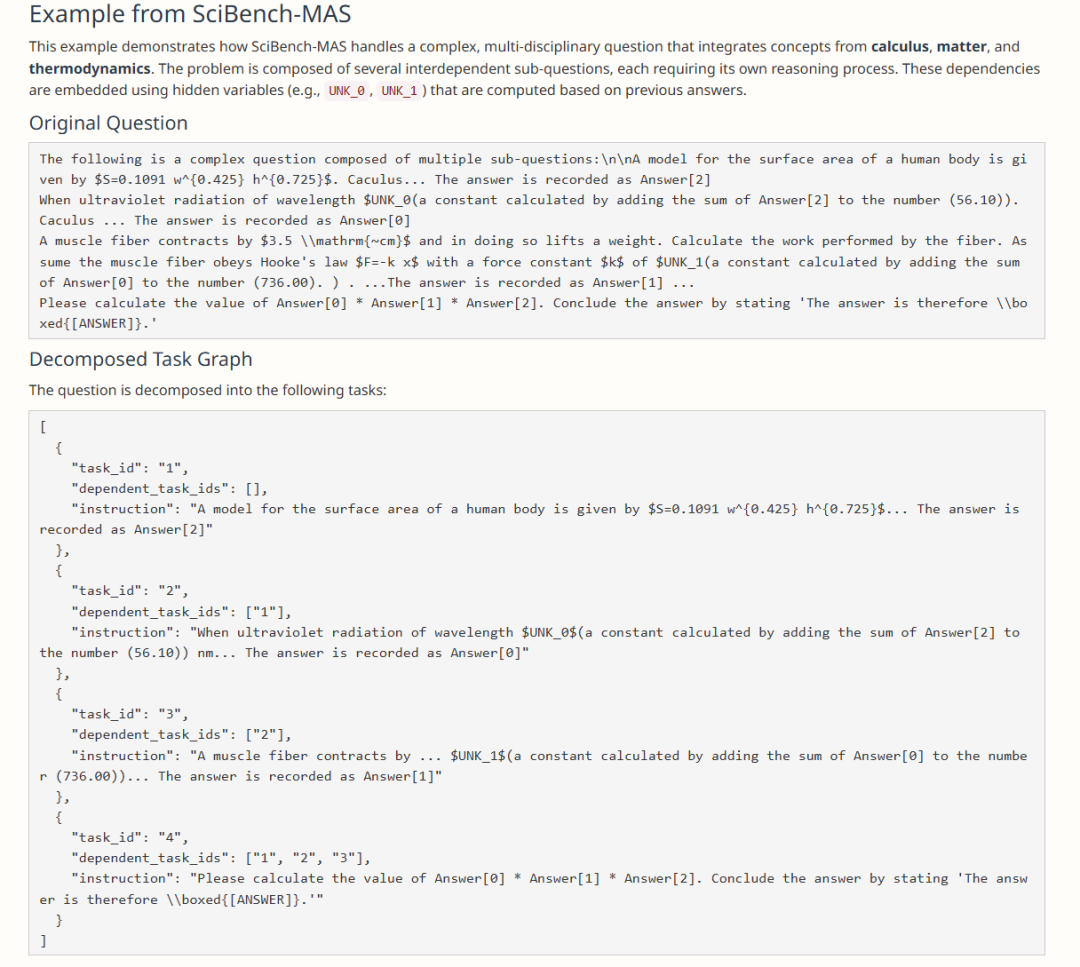Click the bold word "thermodynamics"

[89, 69]
